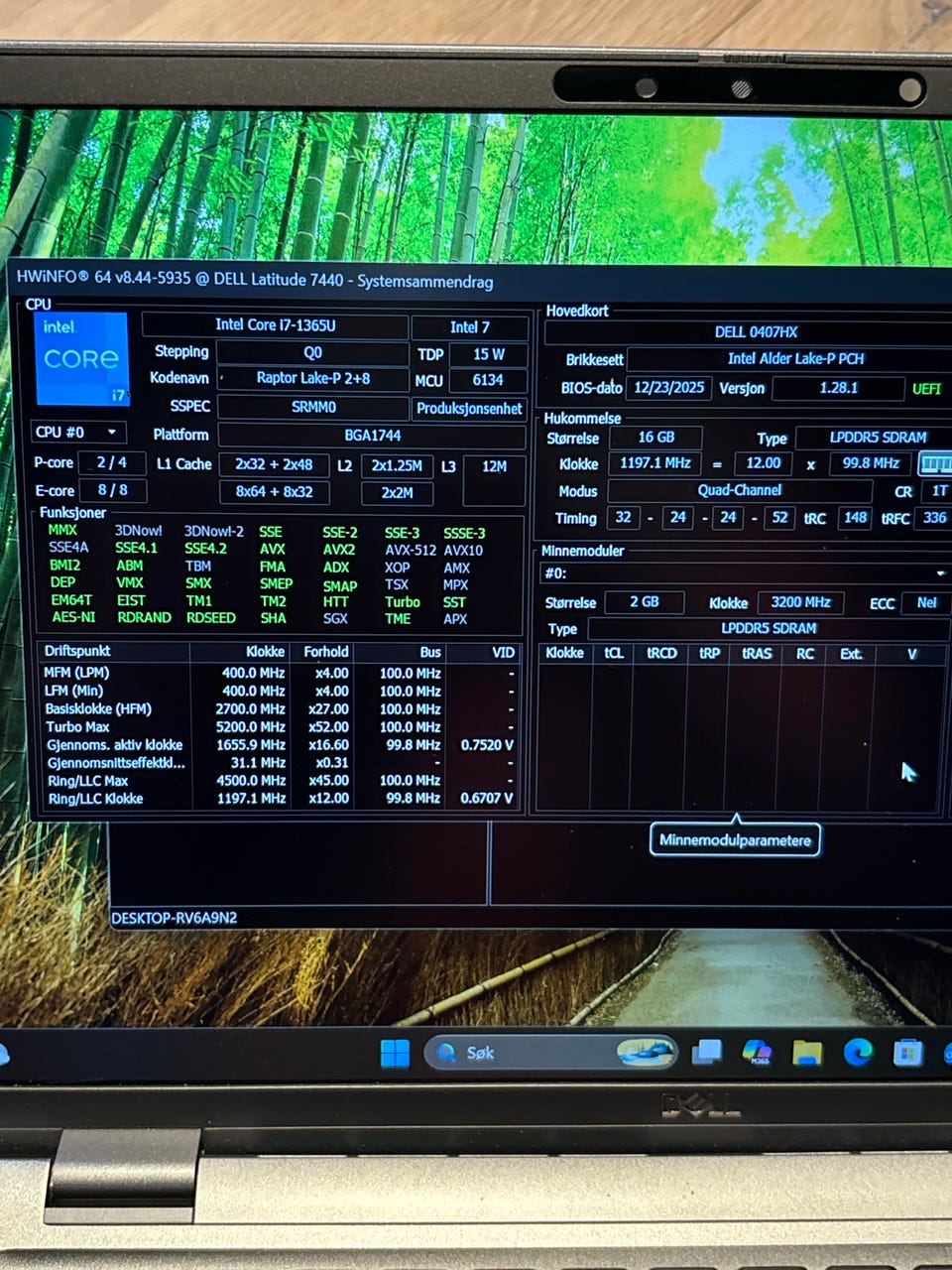Click the Minnemodulparametere tooltip label
Image resolution: width=952 pixels, height=1270 pixels.
coord(735,840)
